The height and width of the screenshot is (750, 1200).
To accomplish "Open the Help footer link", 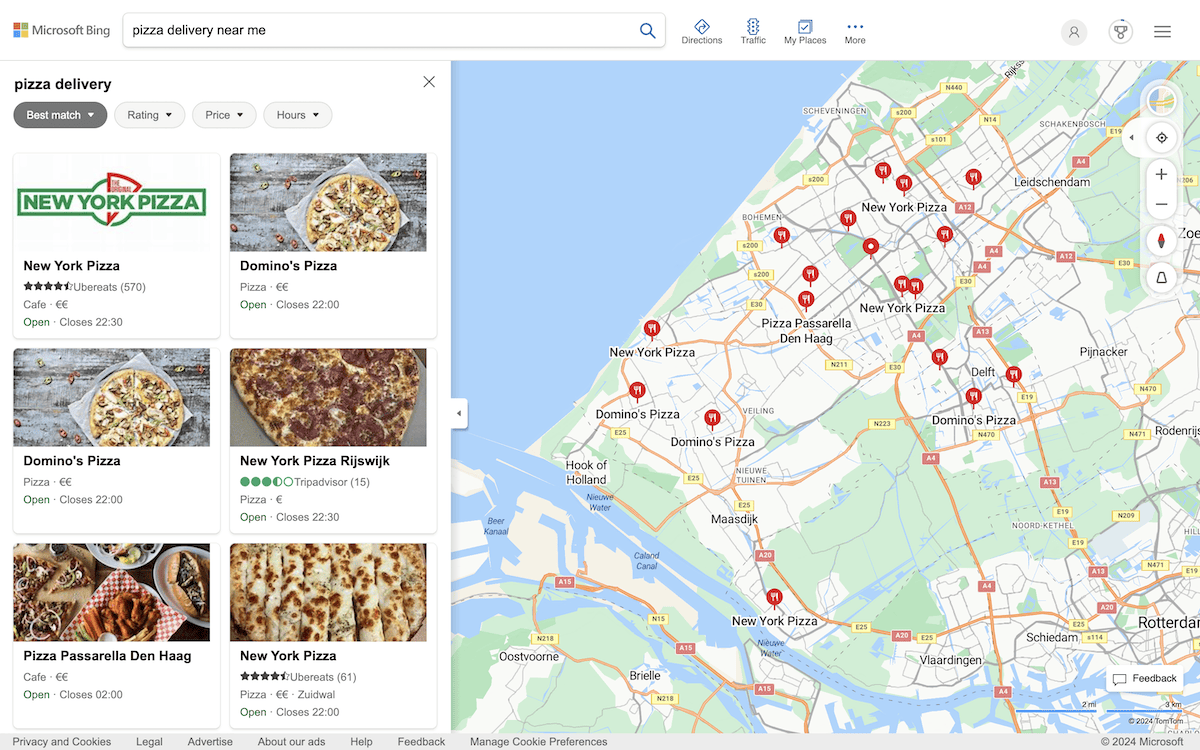I will 361,742.
